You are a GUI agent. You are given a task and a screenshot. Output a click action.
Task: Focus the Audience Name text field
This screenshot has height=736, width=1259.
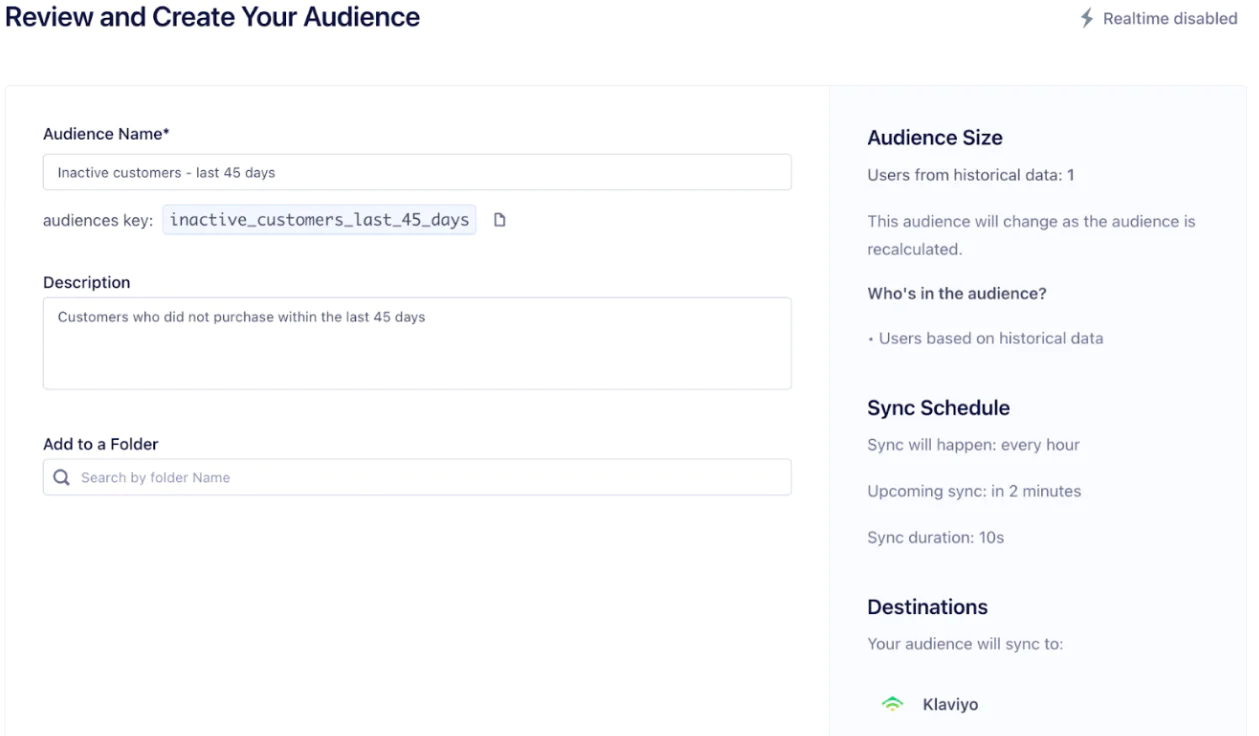pos(416,172)
